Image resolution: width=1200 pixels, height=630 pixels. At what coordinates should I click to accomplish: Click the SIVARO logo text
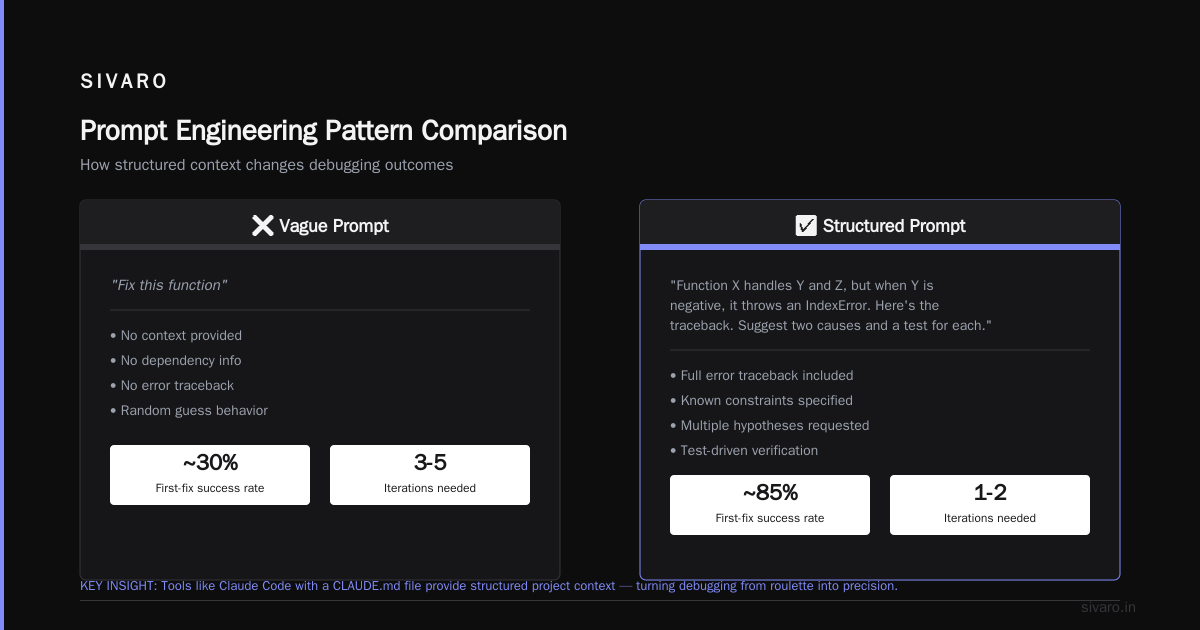point(124,82)
